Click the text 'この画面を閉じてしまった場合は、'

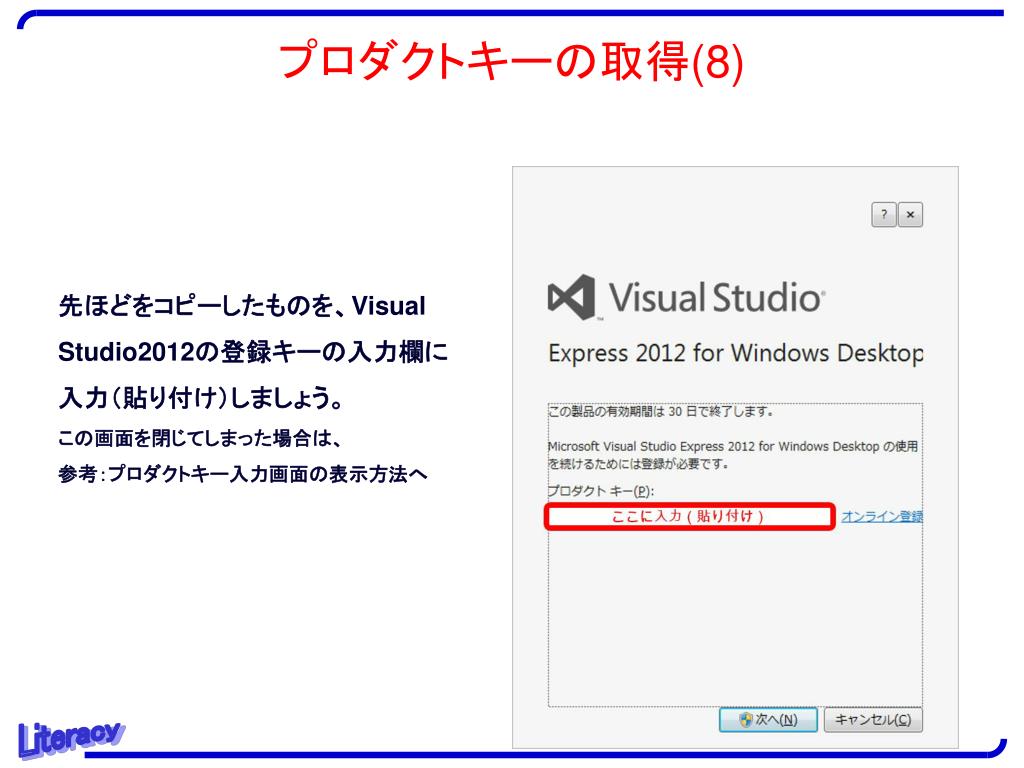pyautogui.click(x=200, y=438)
